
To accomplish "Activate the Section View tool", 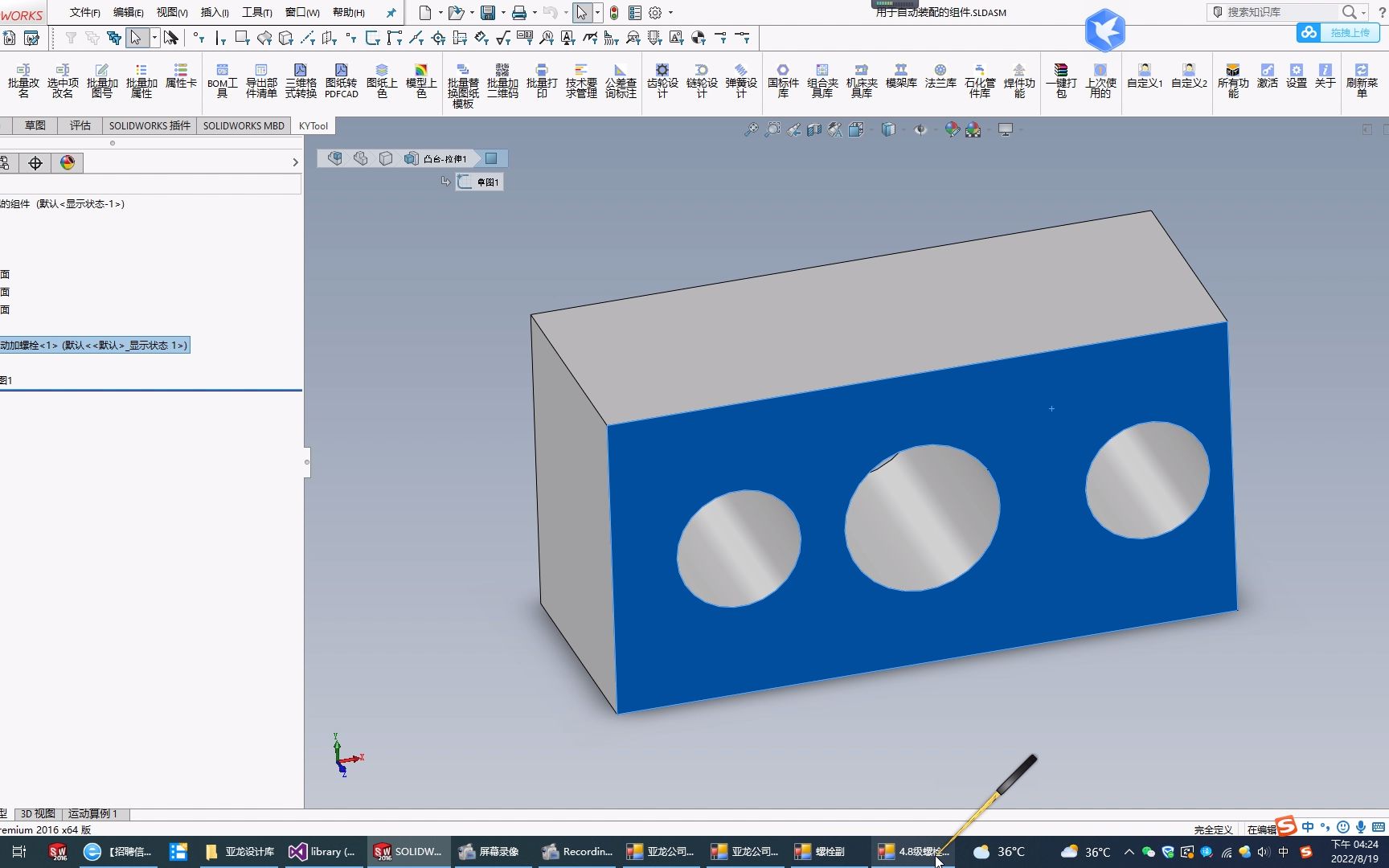I will (813, 129).
